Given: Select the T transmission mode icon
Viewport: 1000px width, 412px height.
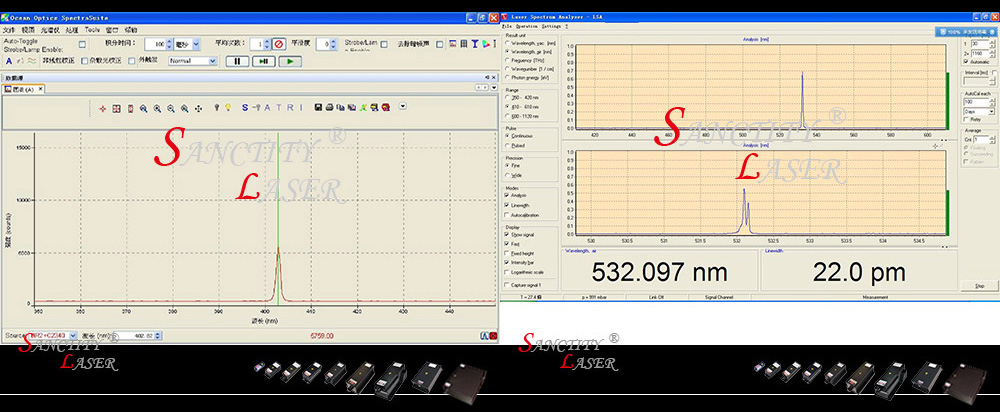Looking at the screenshot, I should tap(278, 108).
